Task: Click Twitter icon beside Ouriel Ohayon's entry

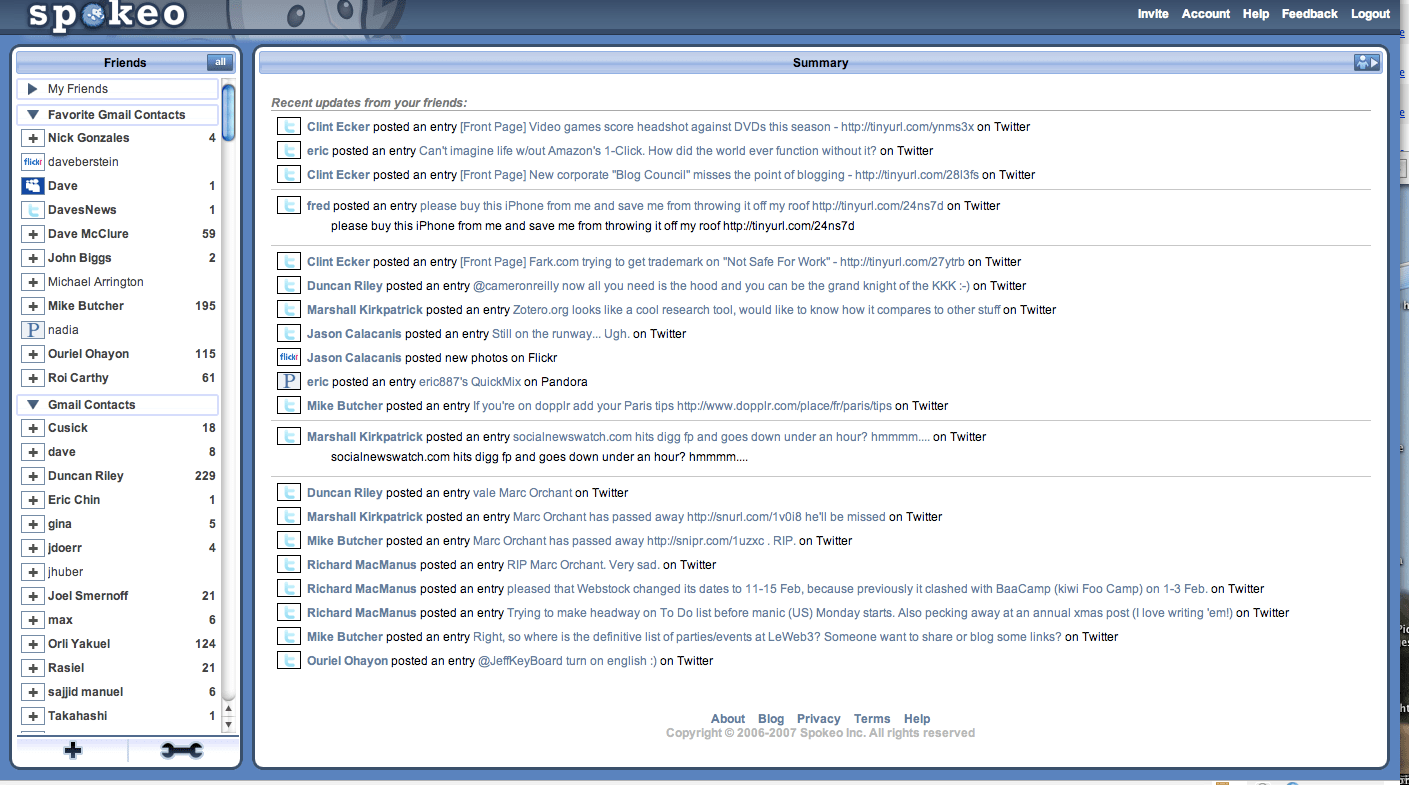Action: tap(289, 661)
